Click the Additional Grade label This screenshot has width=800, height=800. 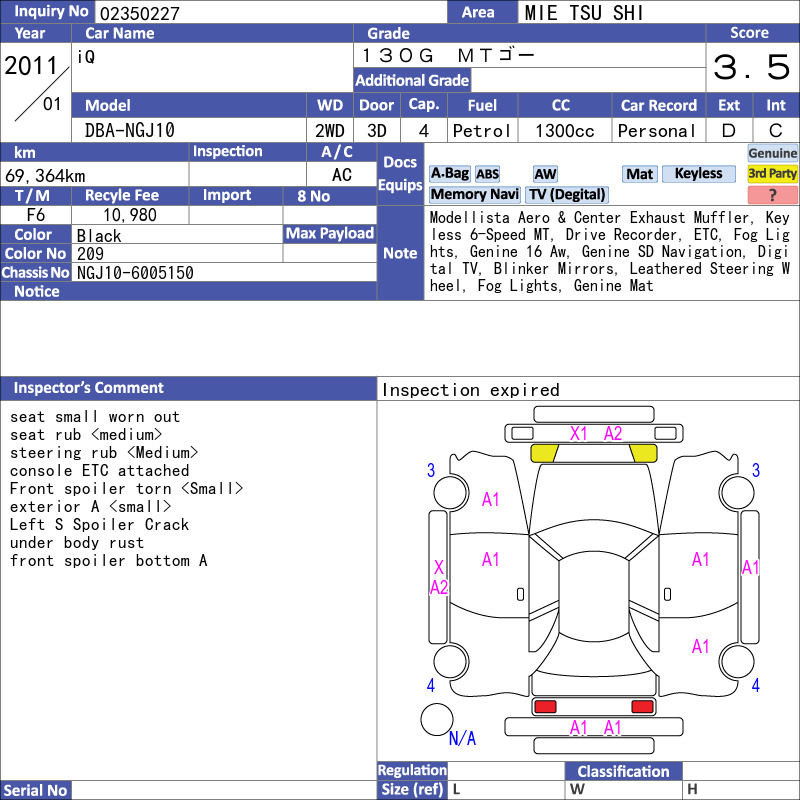point(412,80)
